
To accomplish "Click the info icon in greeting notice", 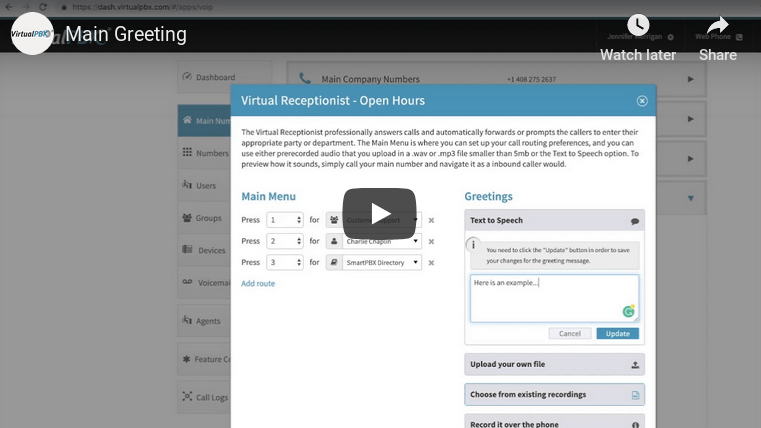I will coord(473,245).
